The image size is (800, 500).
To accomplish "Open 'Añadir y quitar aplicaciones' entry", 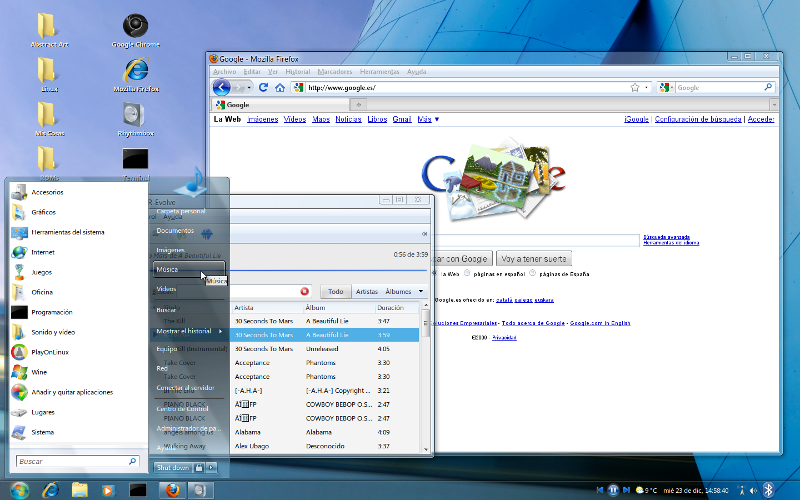I will coord(79,392).
